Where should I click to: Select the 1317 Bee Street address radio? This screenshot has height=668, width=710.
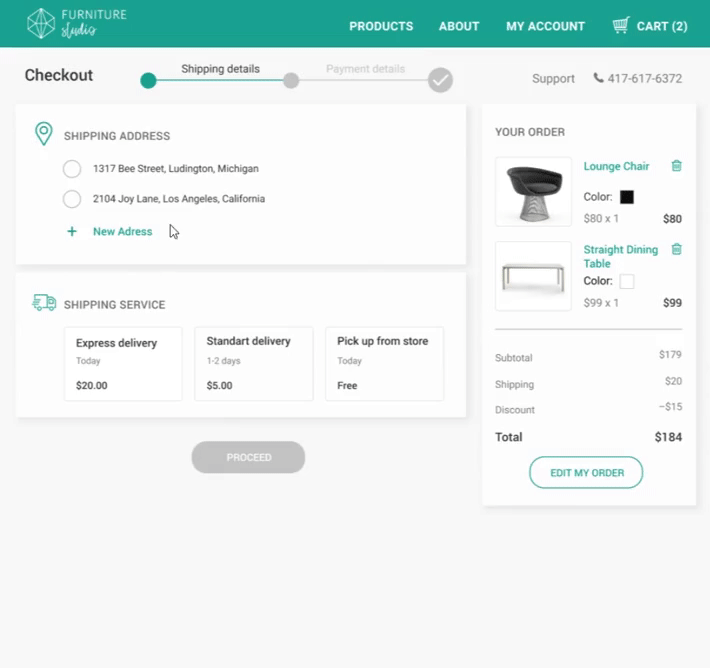[x=72, y=169]
